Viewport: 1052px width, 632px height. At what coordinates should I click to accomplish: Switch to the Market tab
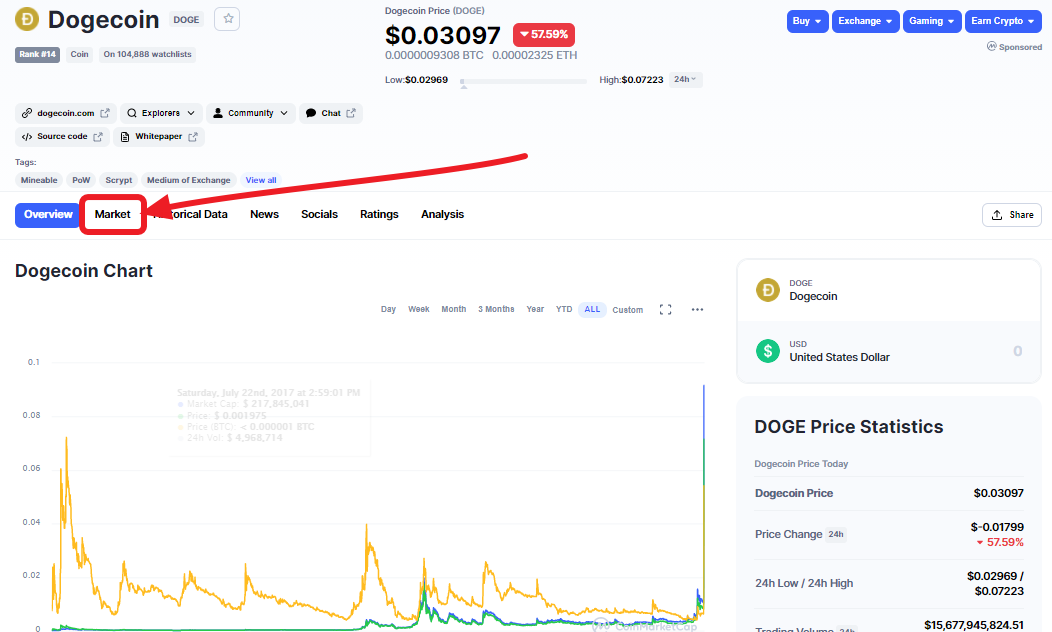coord(113,215)
